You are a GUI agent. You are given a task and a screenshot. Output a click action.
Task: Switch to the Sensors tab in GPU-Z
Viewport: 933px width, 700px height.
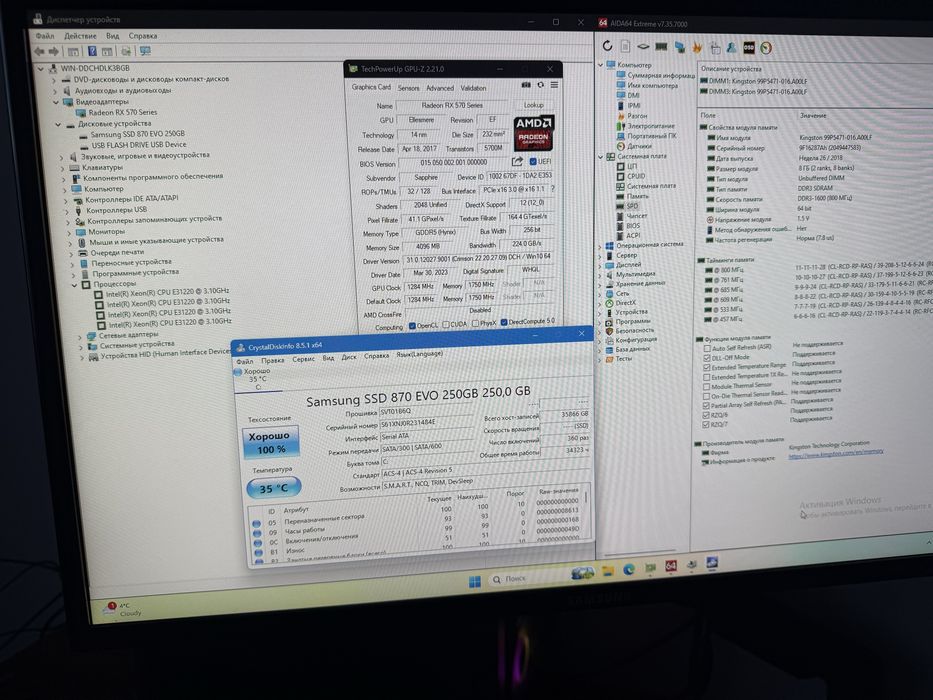click(x=408, y=88)
